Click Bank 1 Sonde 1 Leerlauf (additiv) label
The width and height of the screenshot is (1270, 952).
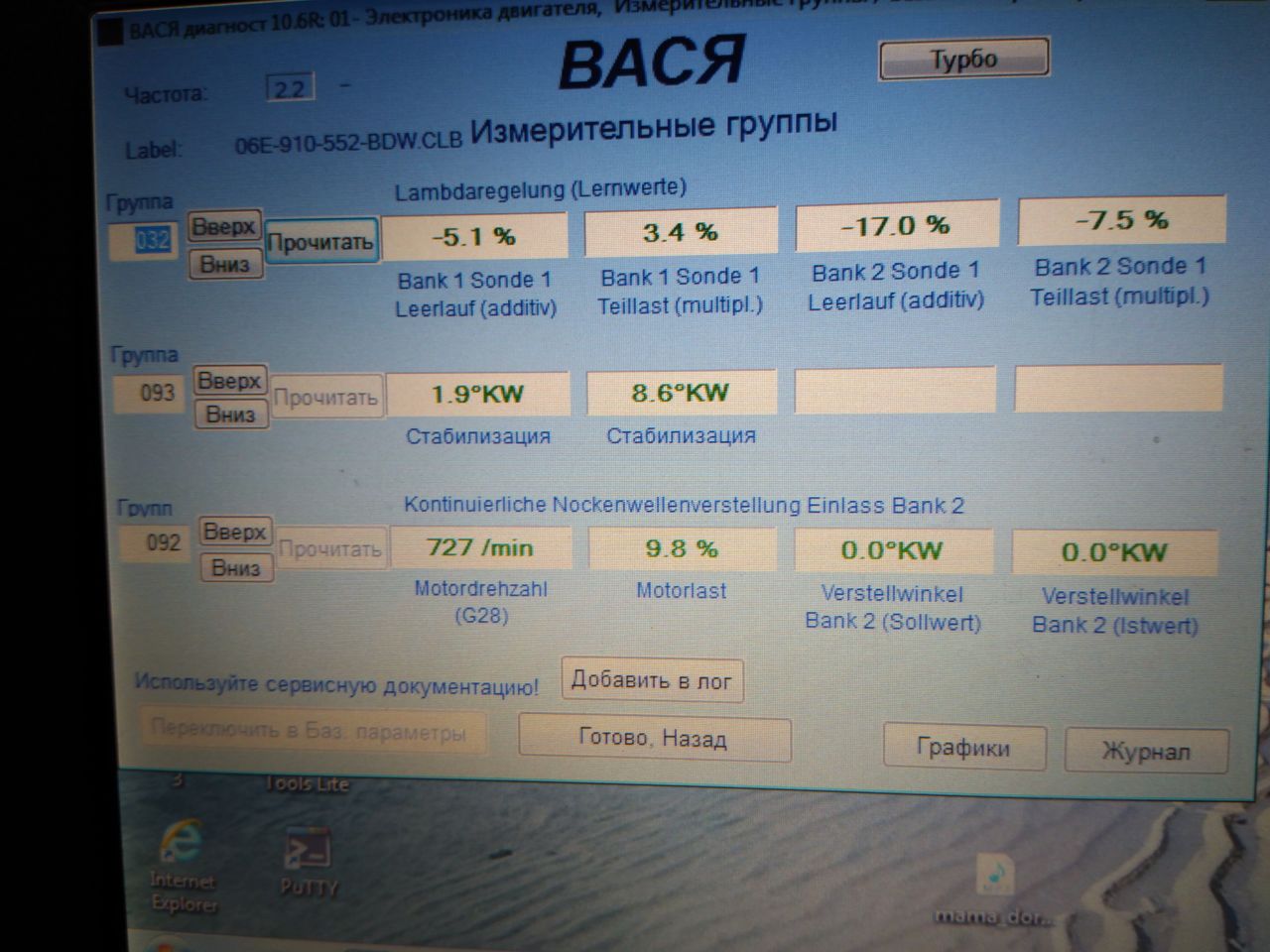click(475, 295)
